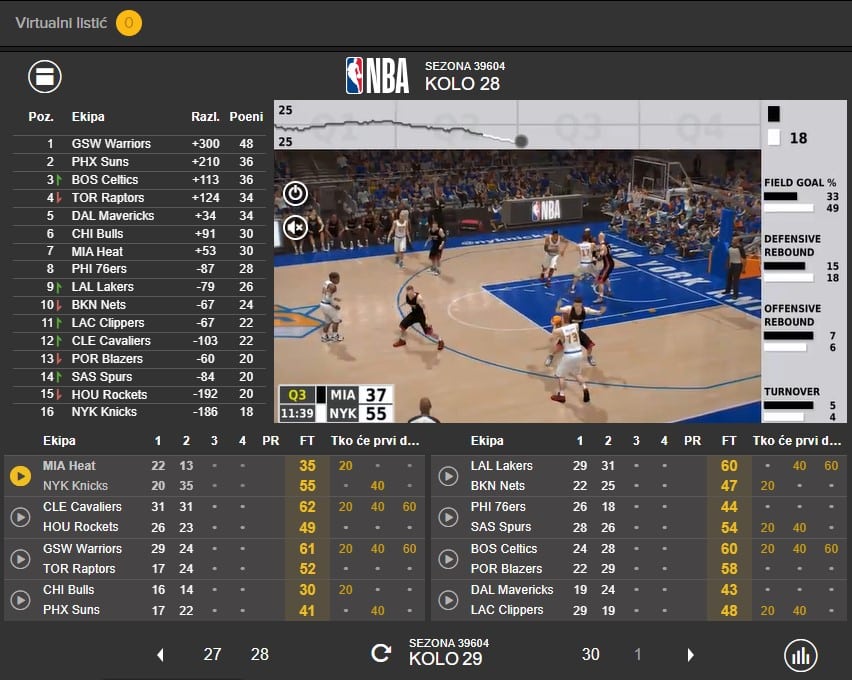Screen dimensions: 852x680
Task: Select round 27 in the pager
Action: click(212, 655)
